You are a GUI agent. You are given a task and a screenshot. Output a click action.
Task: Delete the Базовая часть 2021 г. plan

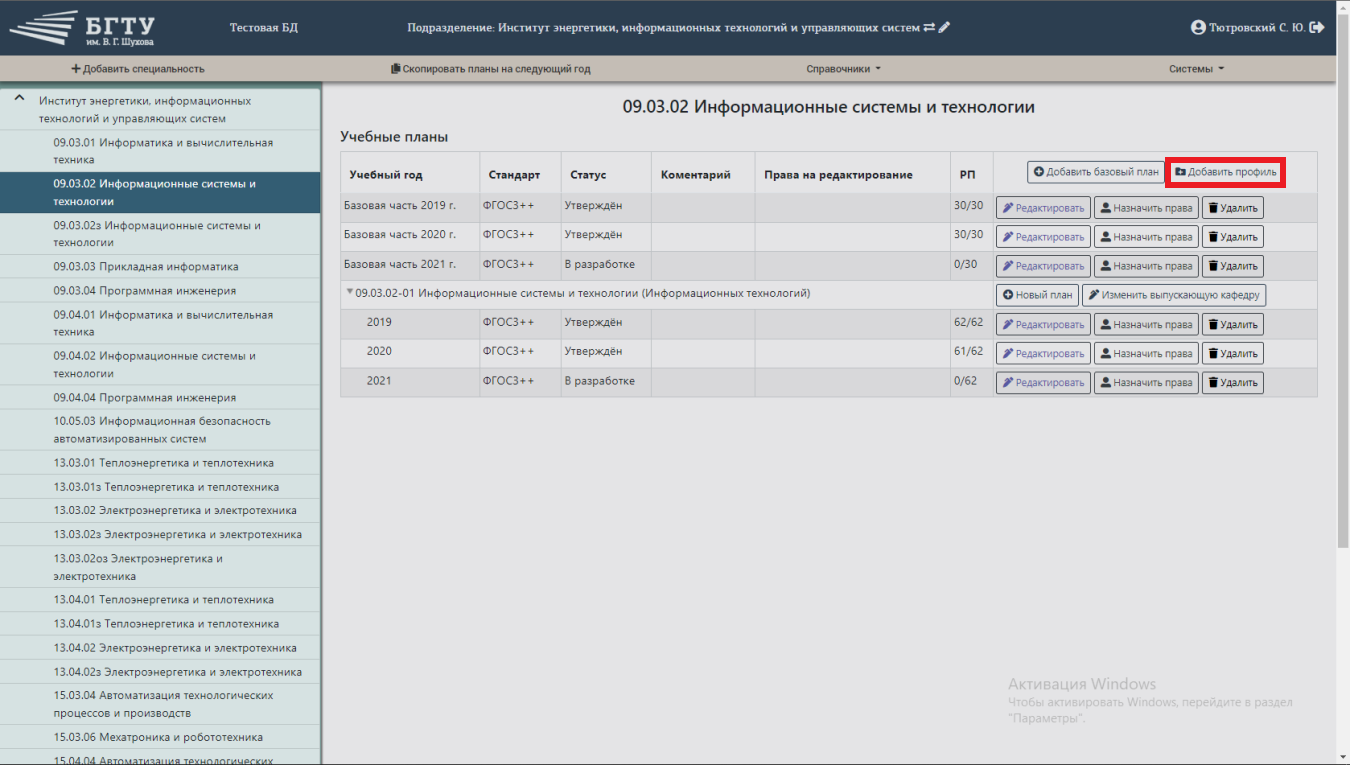pos(1232,266)
